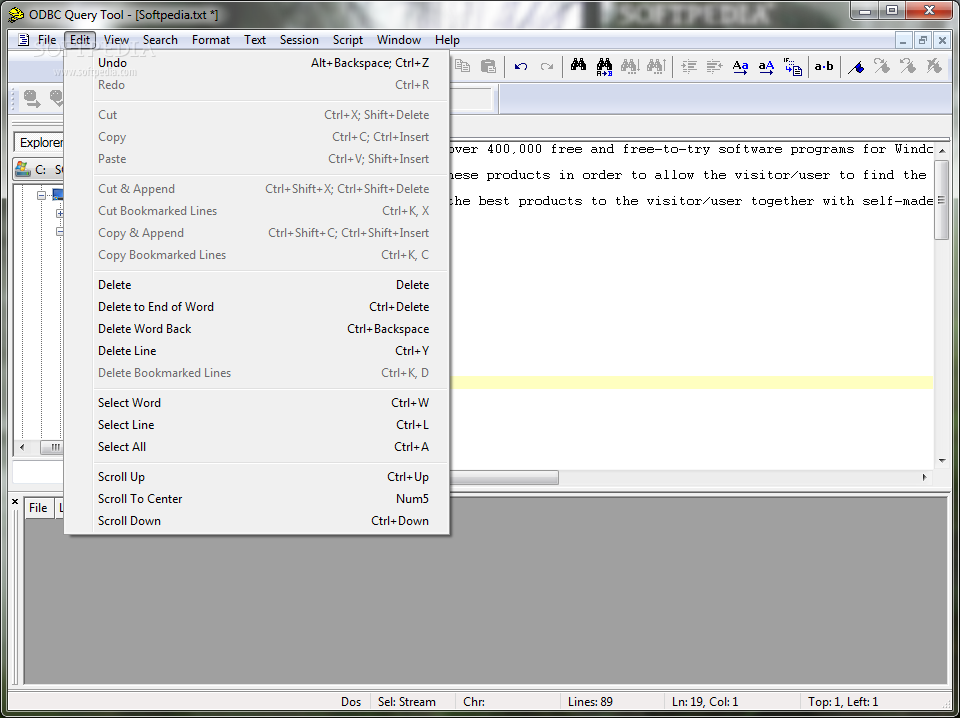Open the Explorer panel dropdown
Viewport: 960px width, 718px height.
tap(39, 143)
